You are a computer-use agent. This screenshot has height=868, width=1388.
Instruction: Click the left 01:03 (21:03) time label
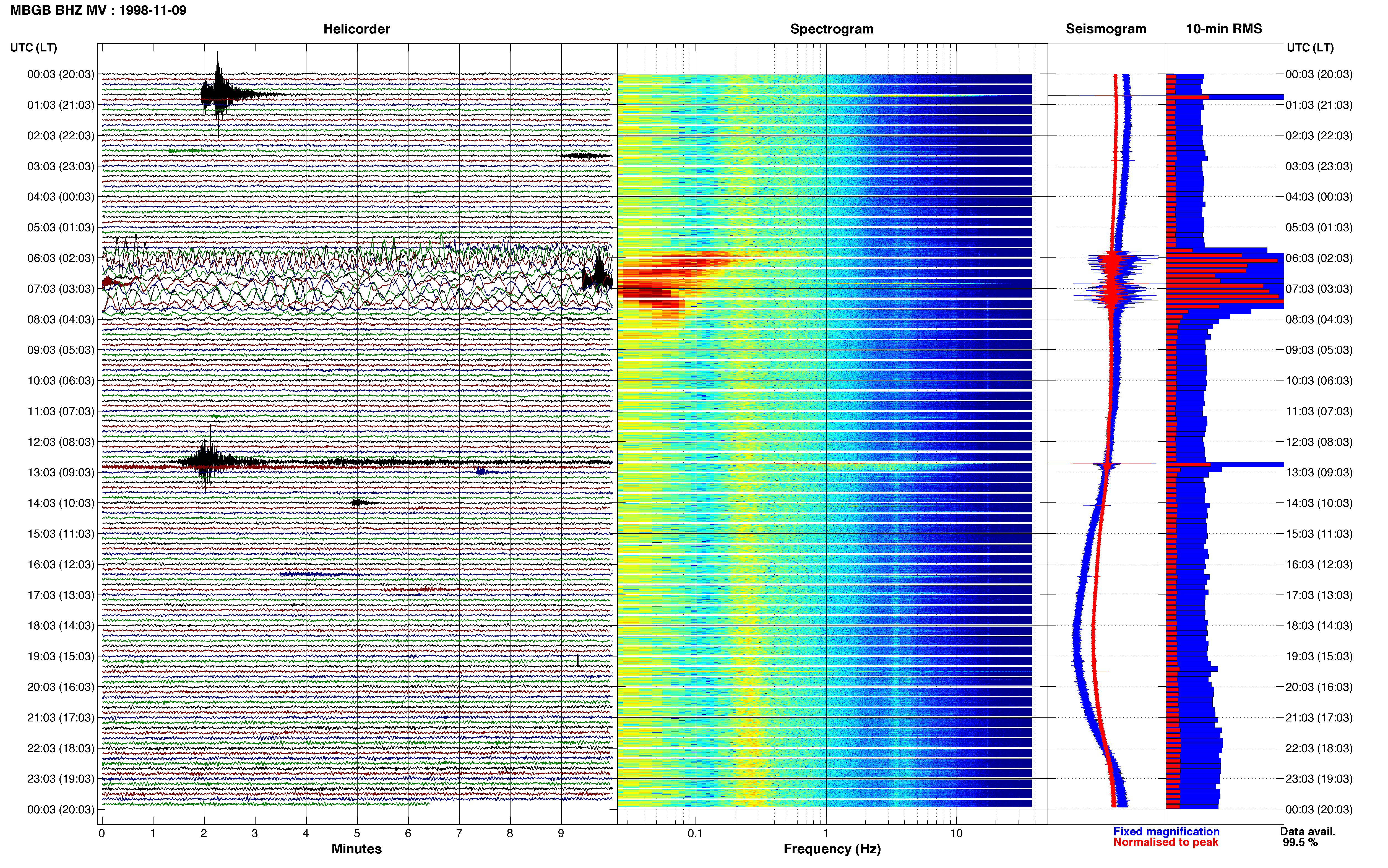point(61,105)
